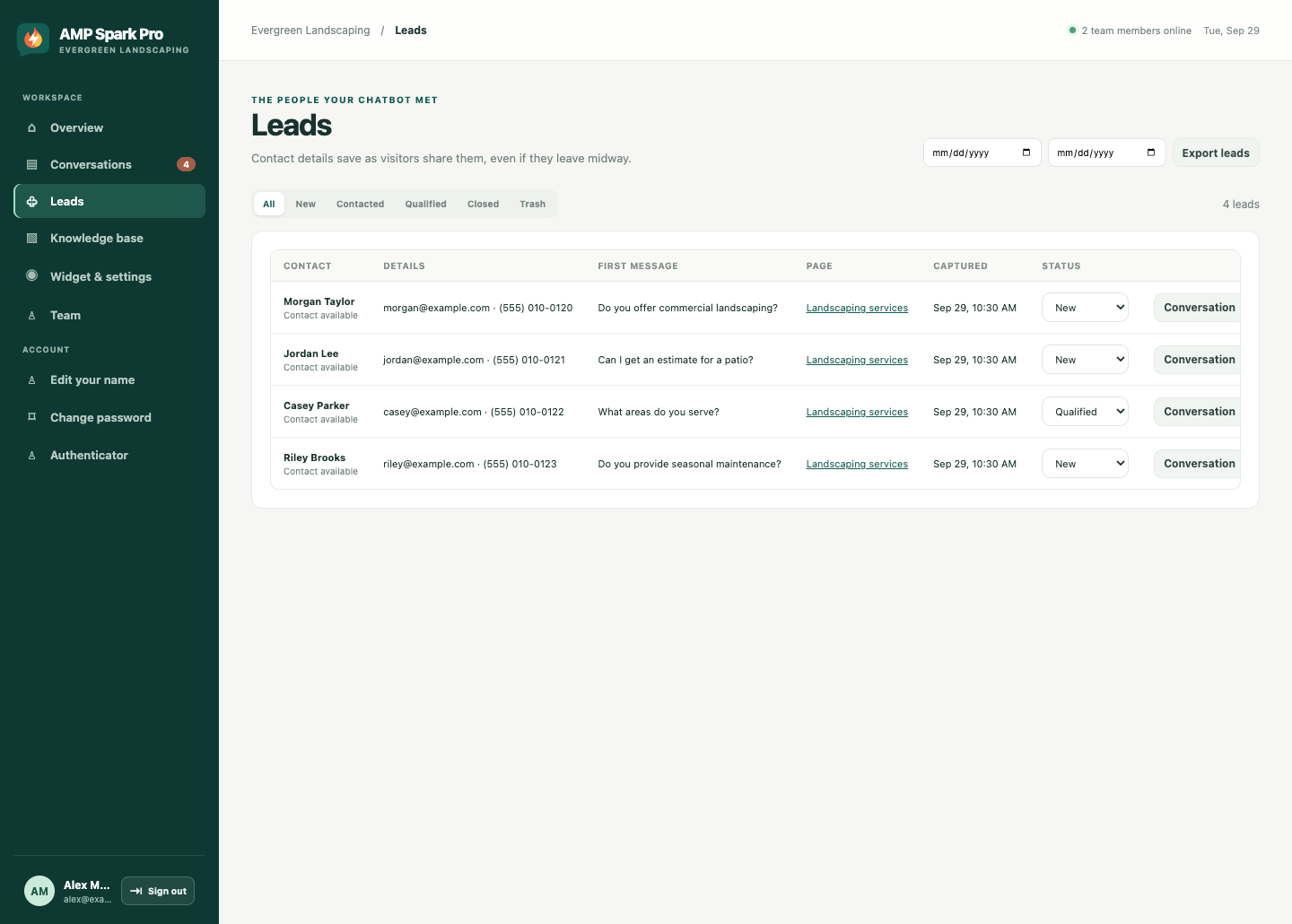This screenshot has width=1292, height=924.
Task: Click the Team person icon in sidebar
Action: pyautogui.click(x=32, y=316)
